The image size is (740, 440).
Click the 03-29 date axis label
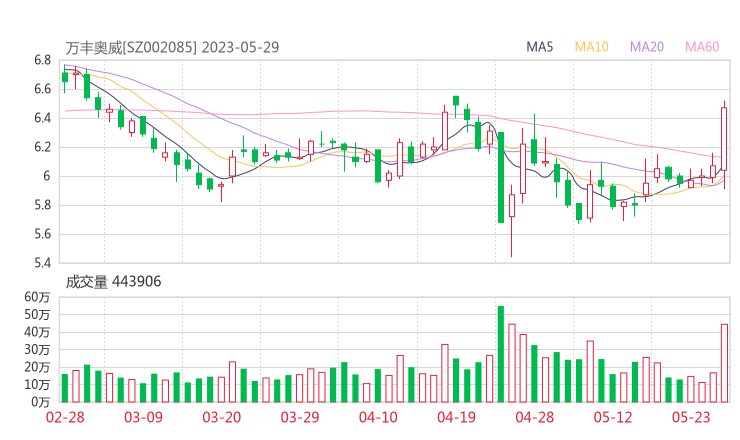pyautogui.click(x=300, y=417)
